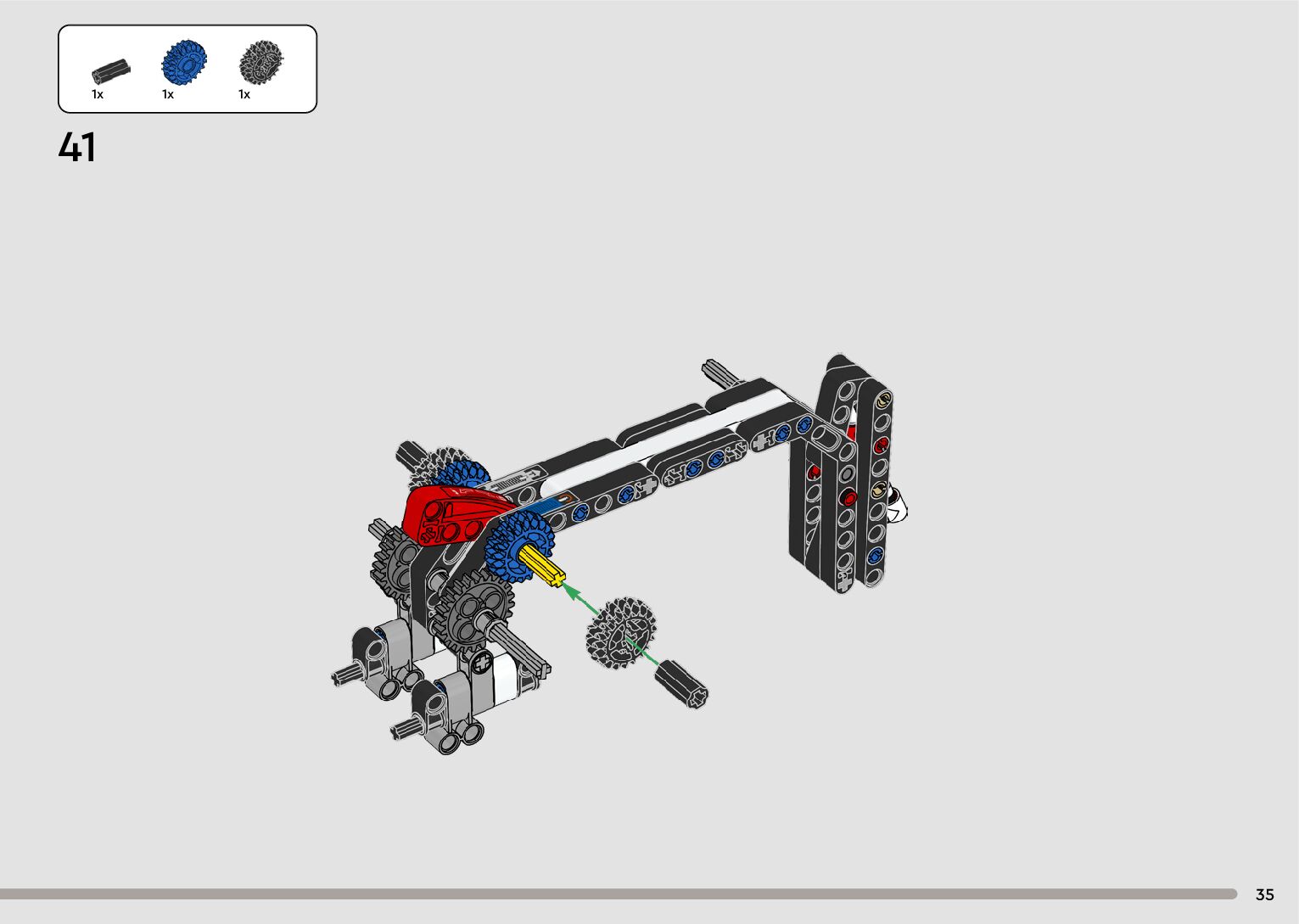Click the 1x label under the blue gear
This screenshot has height=924, width=1299.
point(168,94)
